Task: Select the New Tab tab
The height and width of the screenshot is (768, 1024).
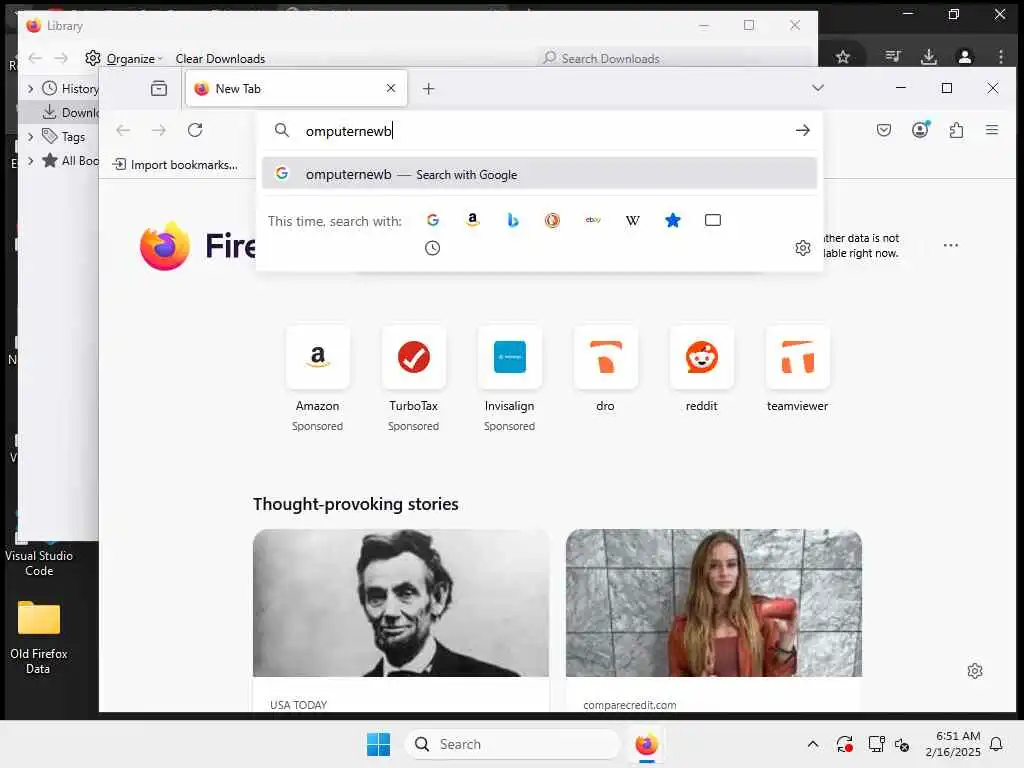Action: [x=296, y=88]
